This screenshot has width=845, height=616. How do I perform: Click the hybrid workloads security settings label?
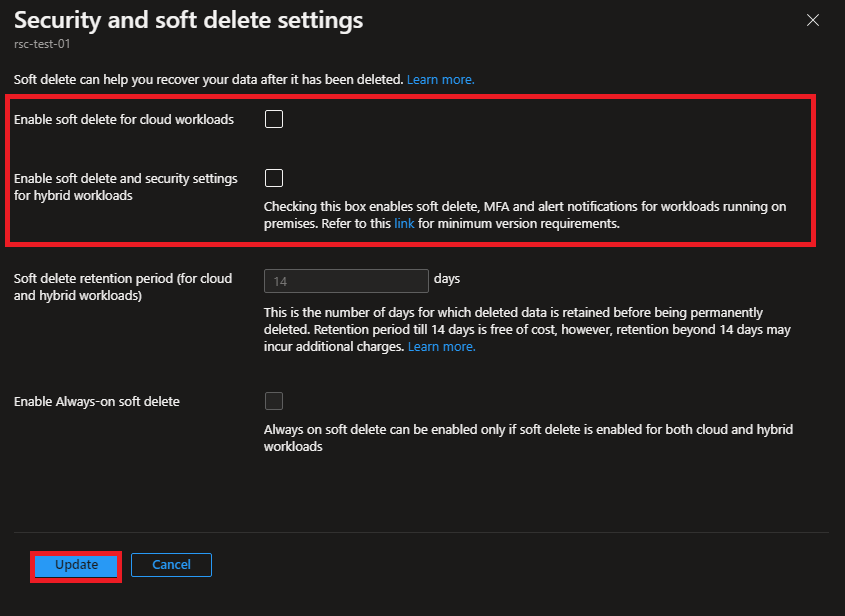[126, 187]
